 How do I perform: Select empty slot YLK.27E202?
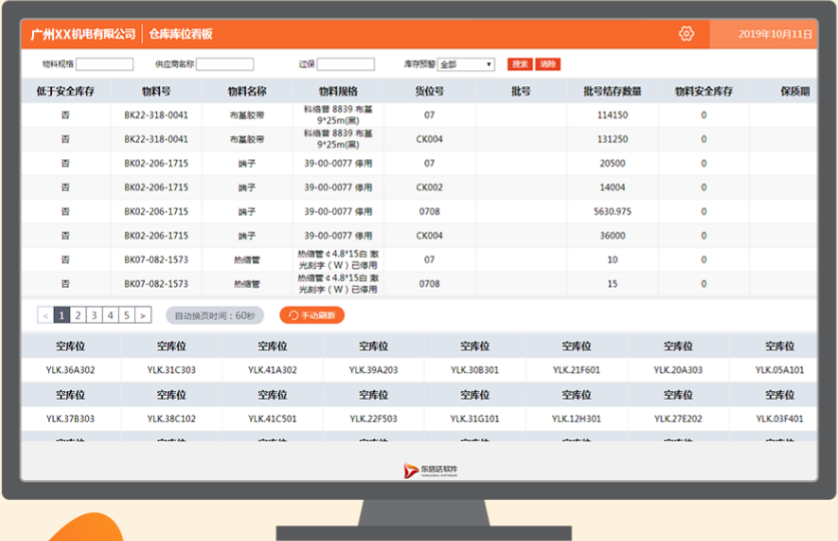pyautogui.click(x=678, y=419)
